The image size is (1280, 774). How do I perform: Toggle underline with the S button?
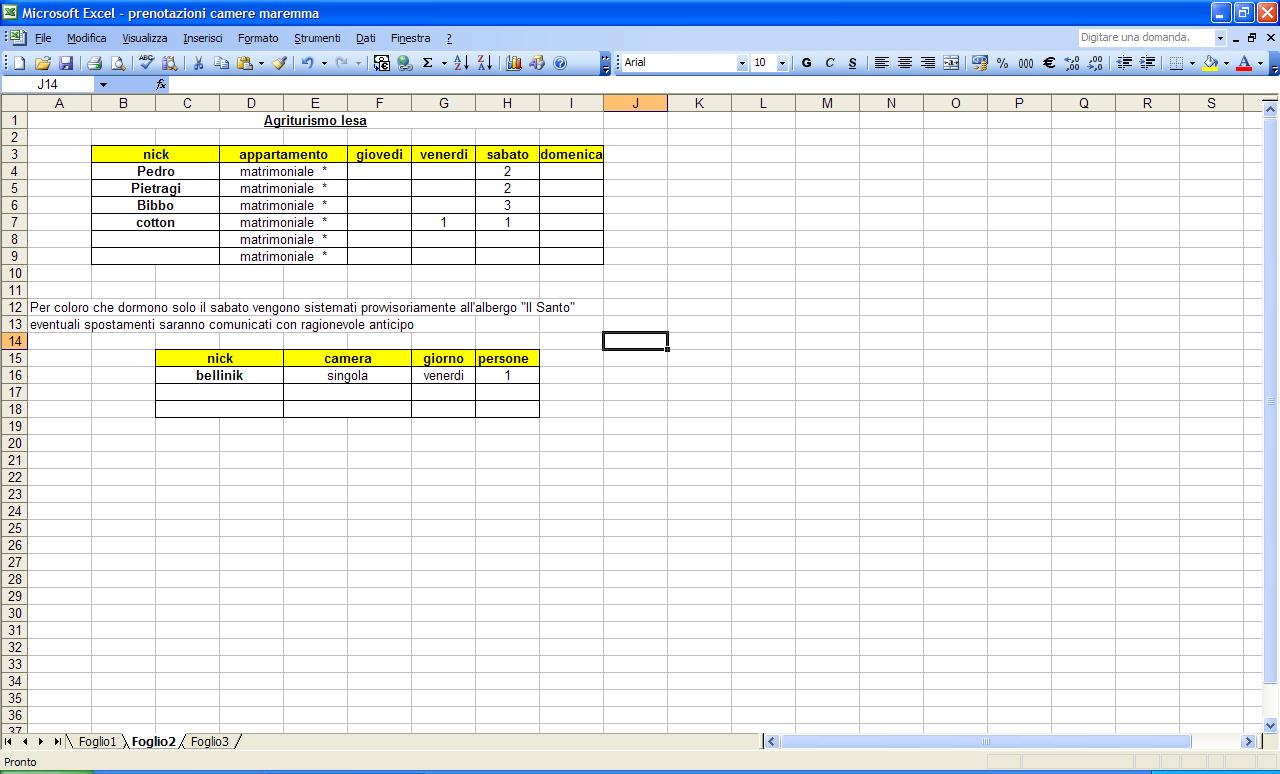(x=852, y=63)
